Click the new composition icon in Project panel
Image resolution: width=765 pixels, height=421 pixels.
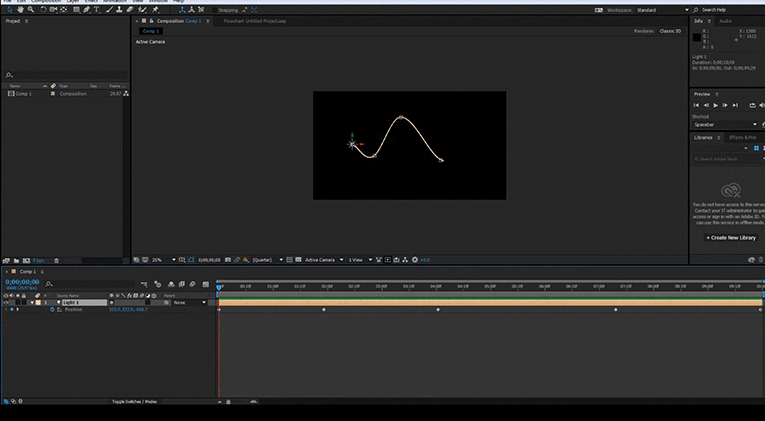(26, 261)
